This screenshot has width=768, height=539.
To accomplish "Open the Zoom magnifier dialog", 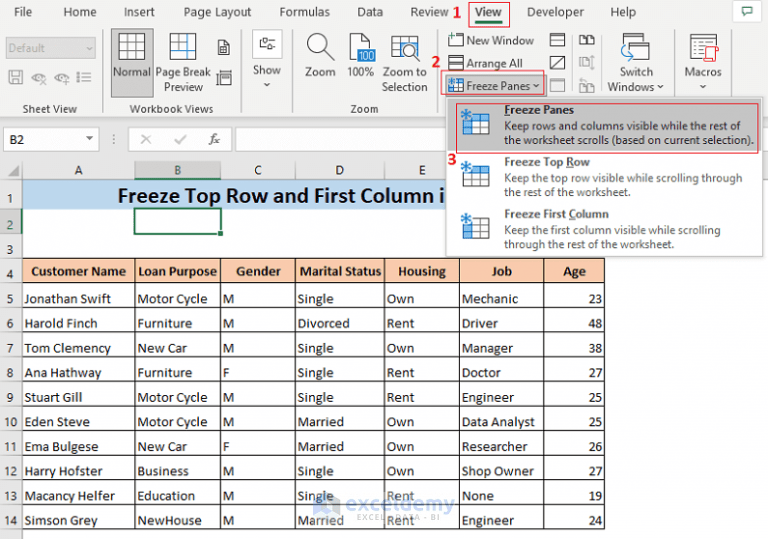I will (x=320, y=55).
